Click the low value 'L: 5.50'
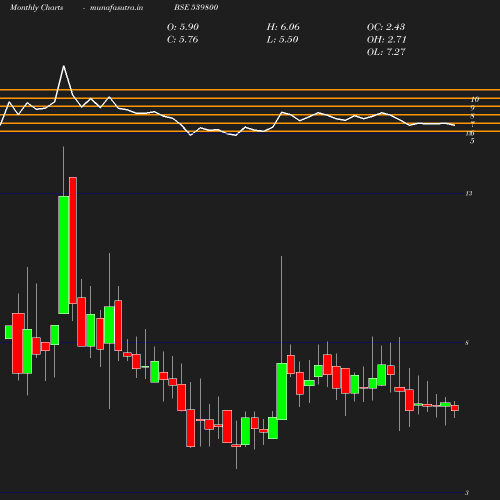Viewport: 500px width, 500px height. point(282,39)
